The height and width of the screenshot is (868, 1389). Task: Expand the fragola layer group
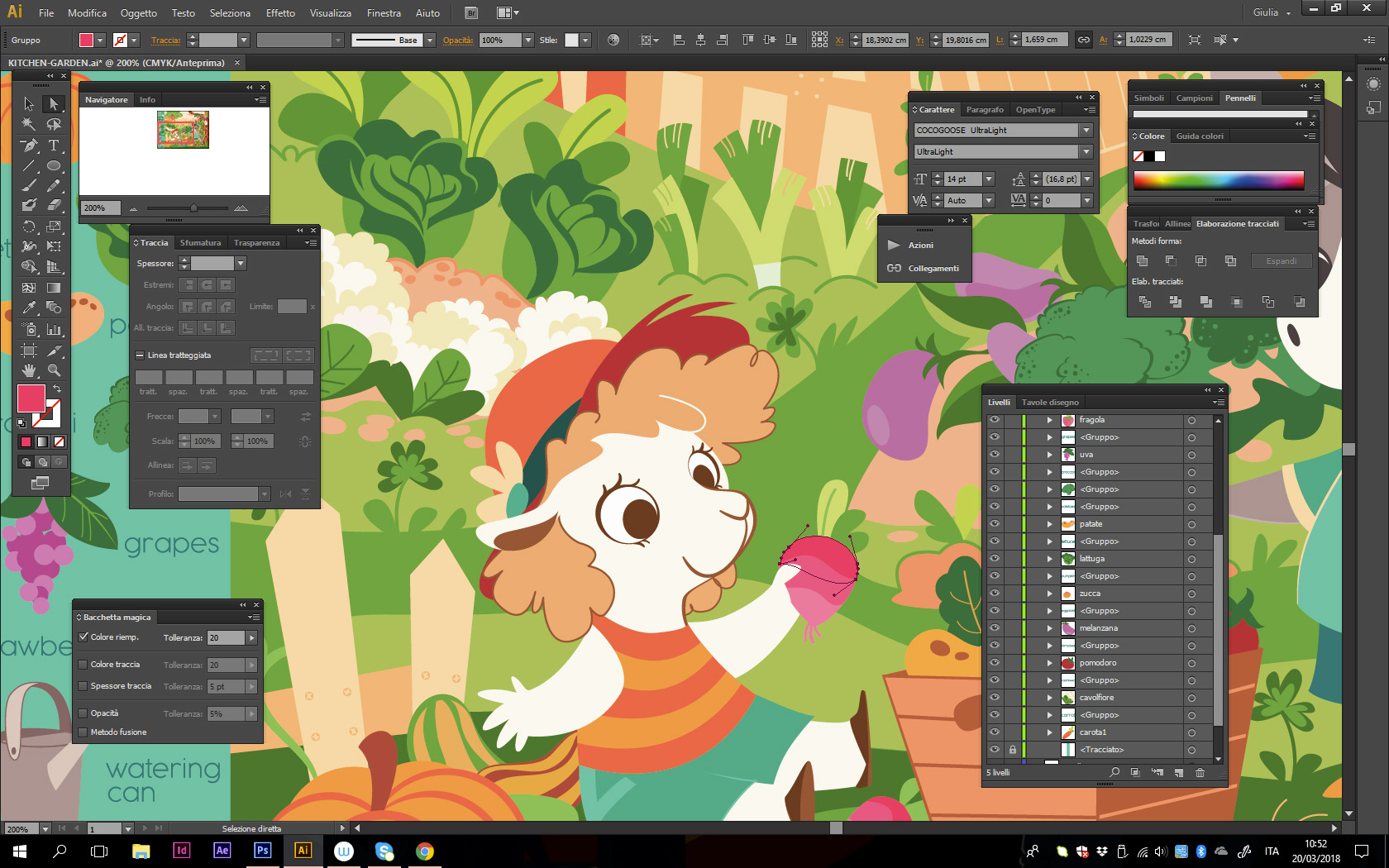[1050, 420]
